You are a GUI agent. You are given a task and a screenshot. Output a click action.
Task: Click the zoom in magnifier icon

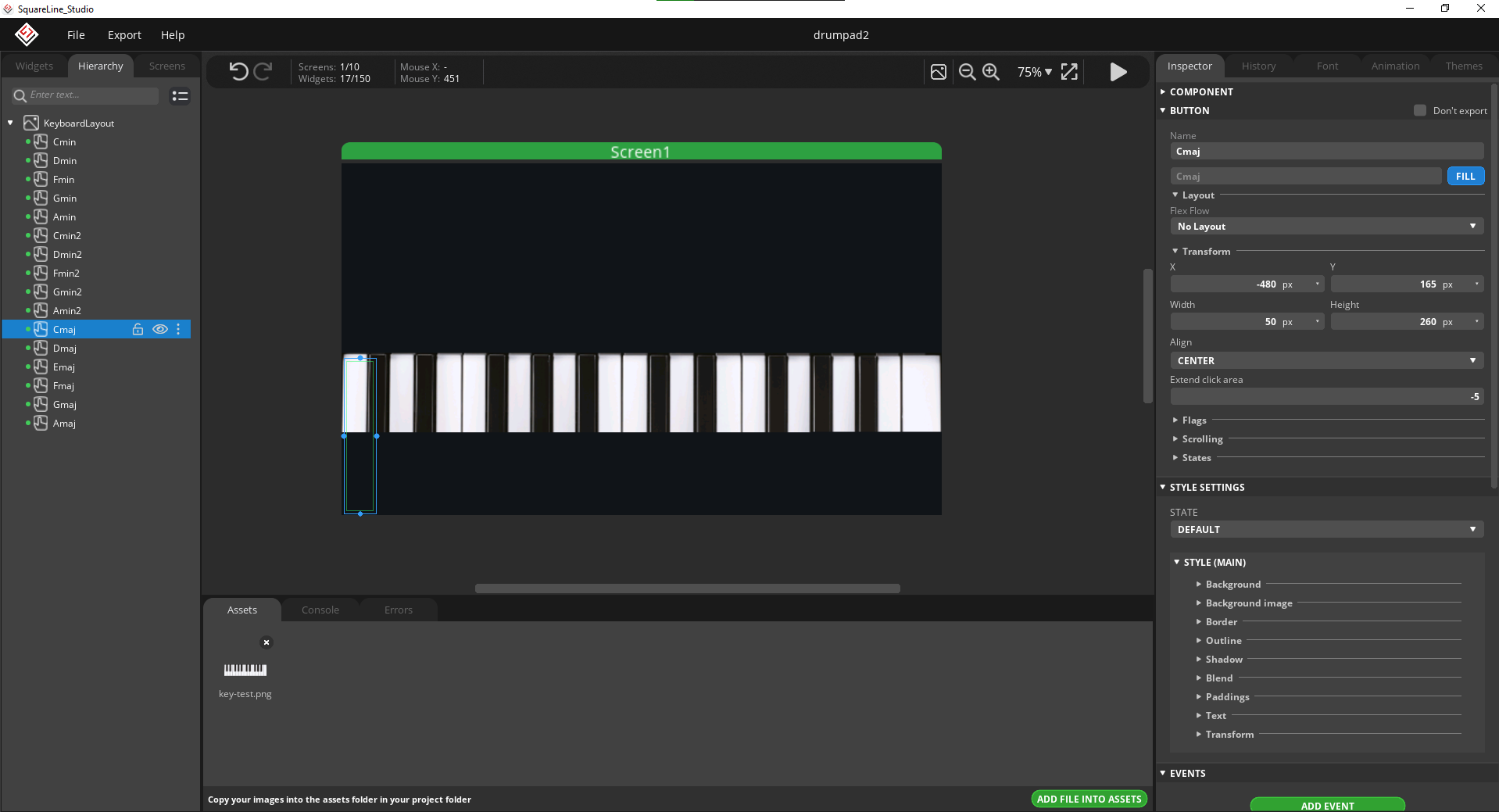tap(991, 72)
